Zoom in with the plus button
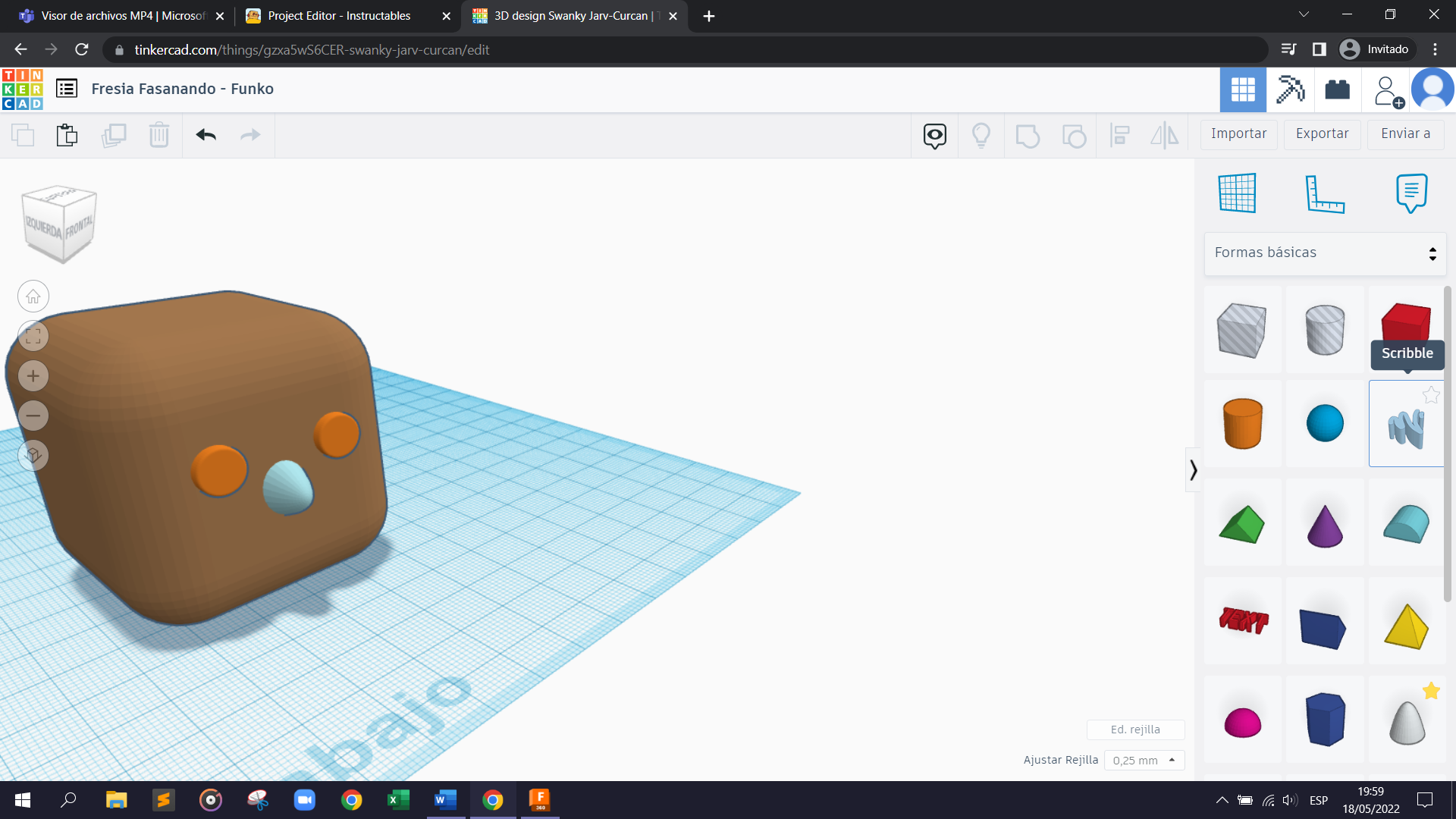Viewport: 1456px width, 819px height. 33,376
